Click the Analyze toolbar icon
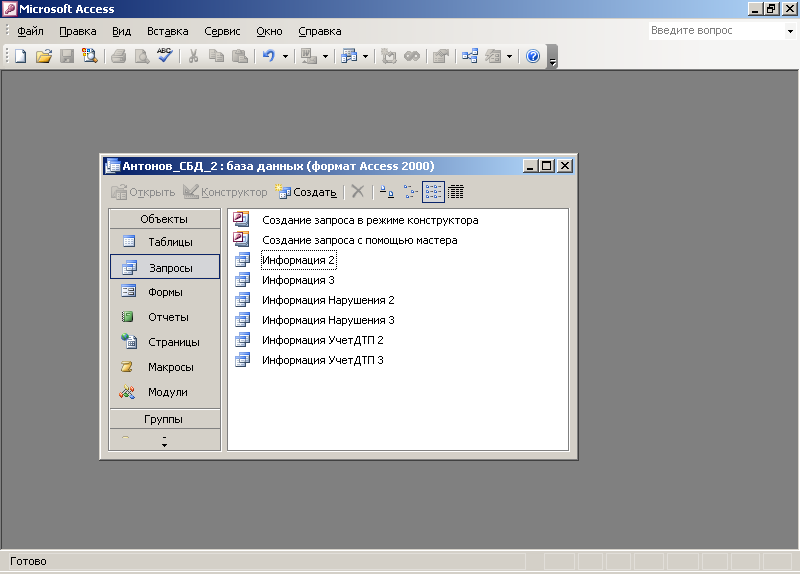The width and height of the screenshot is (800, 574). tap(349, 56)
